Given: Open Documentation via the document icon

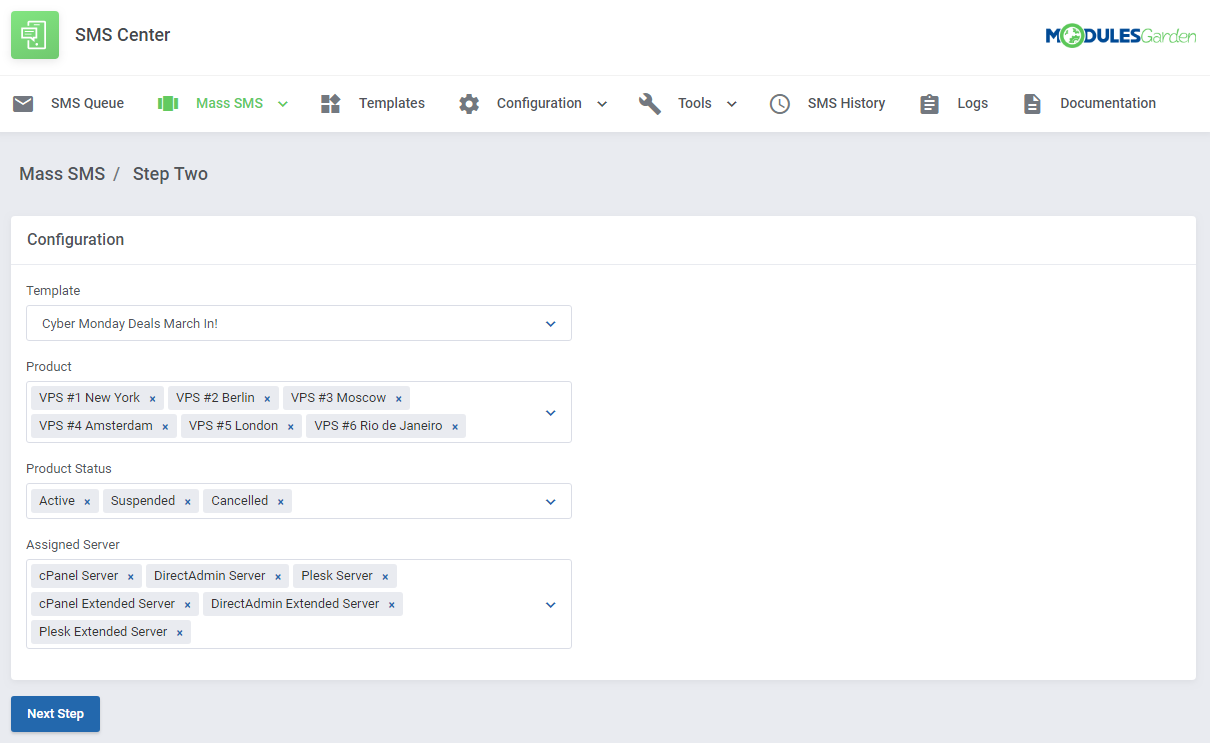Looking at the screenshot, I should coord(1032,103).
